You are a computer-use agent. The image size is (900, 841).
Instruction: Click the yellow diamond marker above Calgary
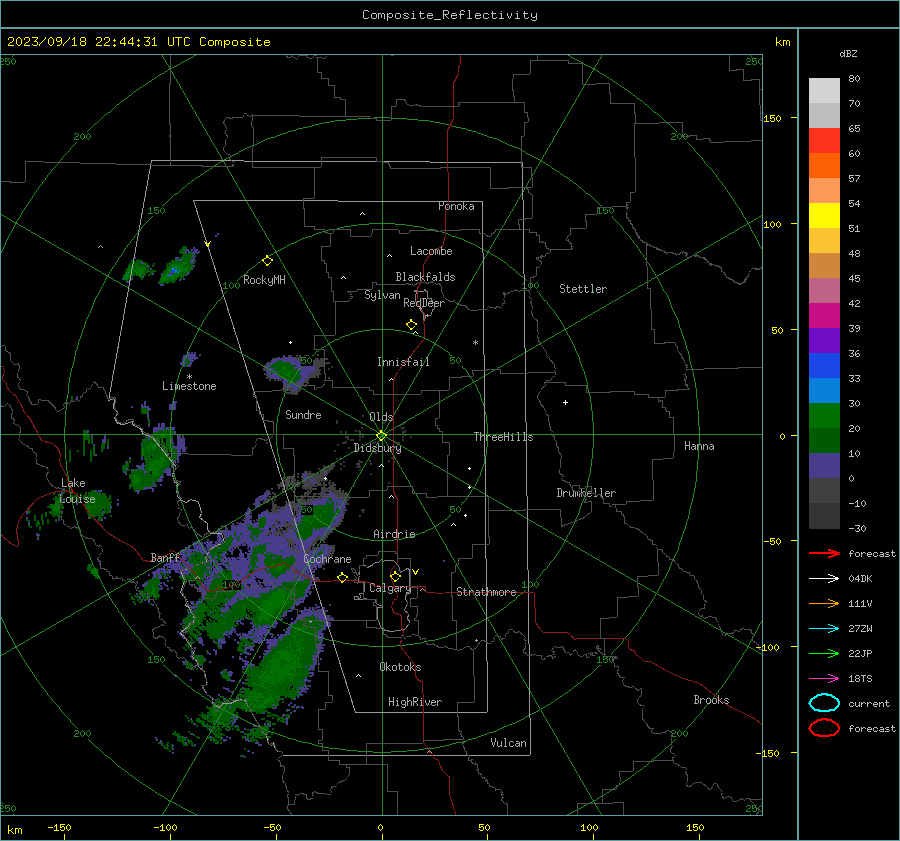[395, 576]
